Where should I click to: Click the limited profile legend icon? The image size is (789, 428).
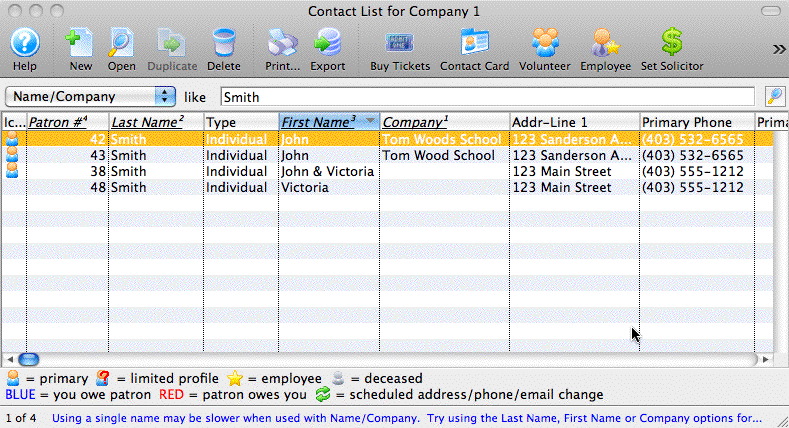(x=103, y=378)
